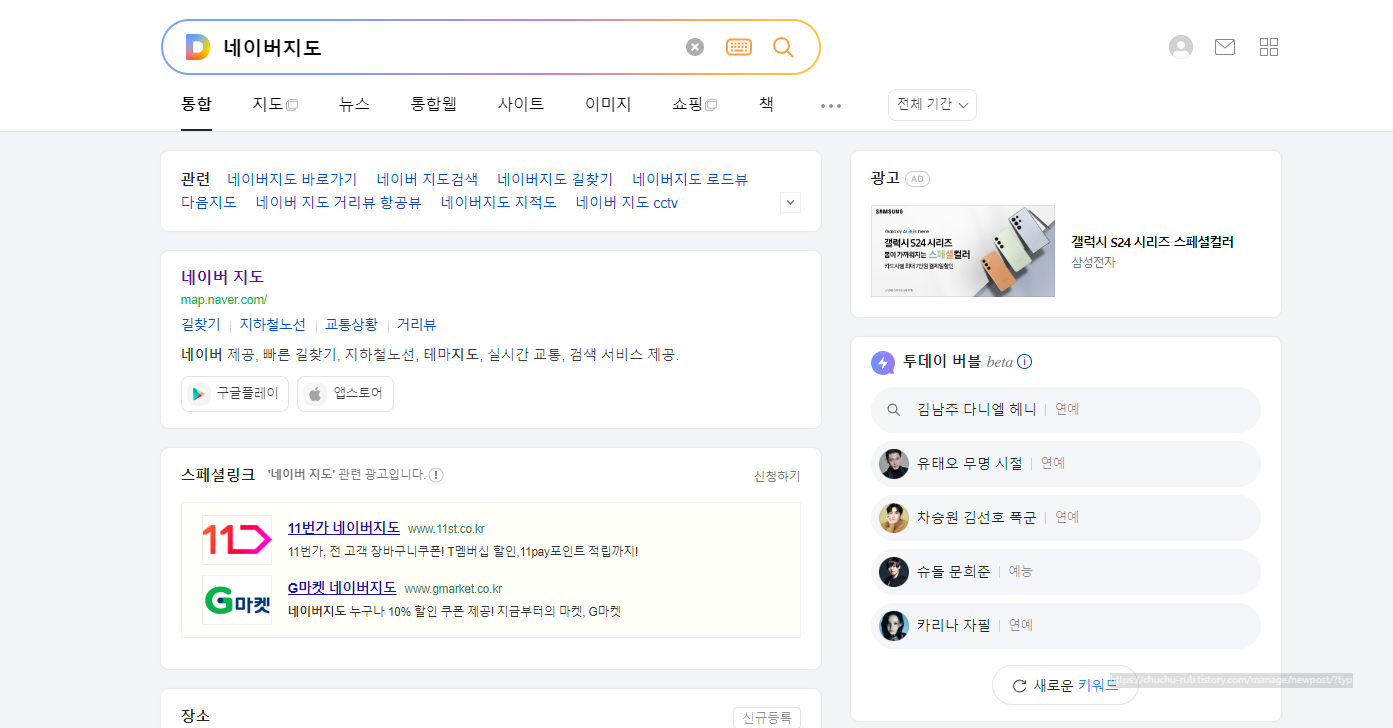1393x728 pixels.
Task: Click 차승원 김선호 폭군 keyword
Action: pos(977,518)
